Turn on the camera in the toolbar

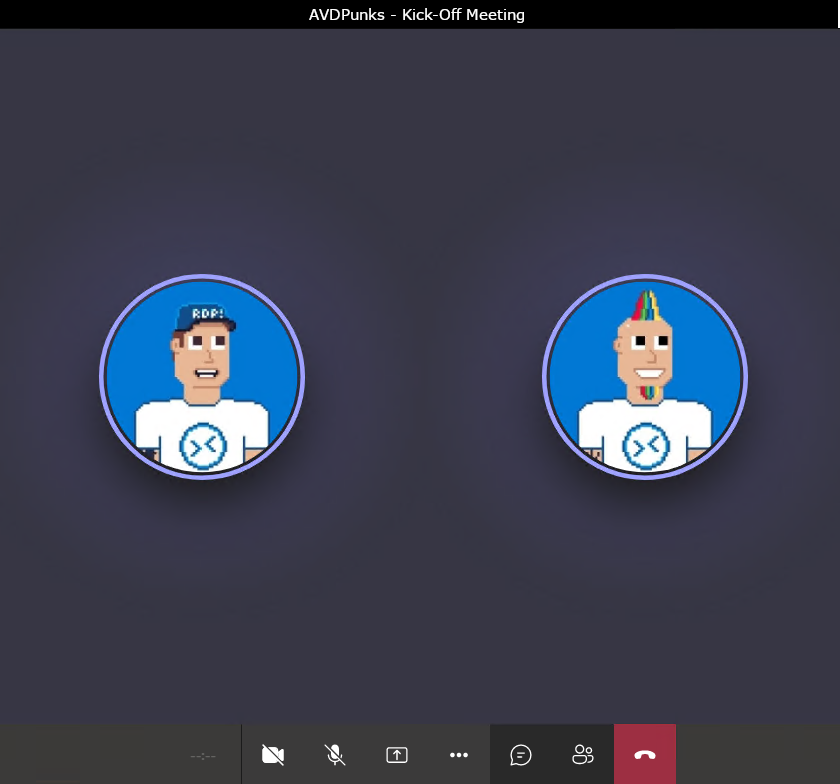[273, 755]
